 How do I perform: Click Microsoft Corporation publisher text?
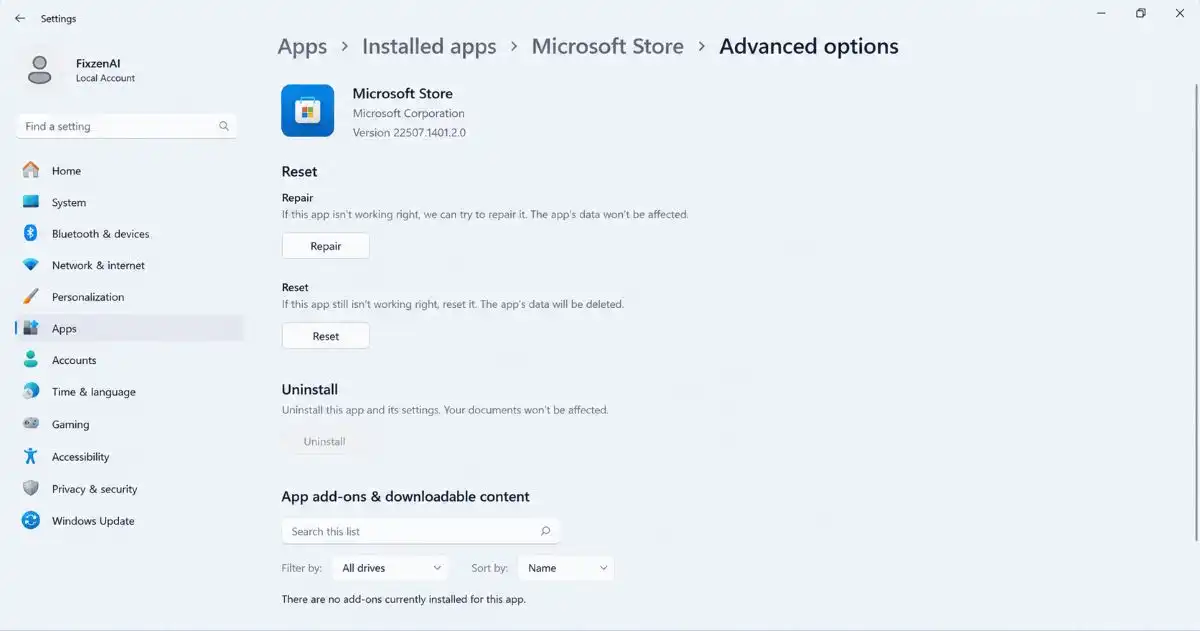pyautogui.click(x=408, y=113)
